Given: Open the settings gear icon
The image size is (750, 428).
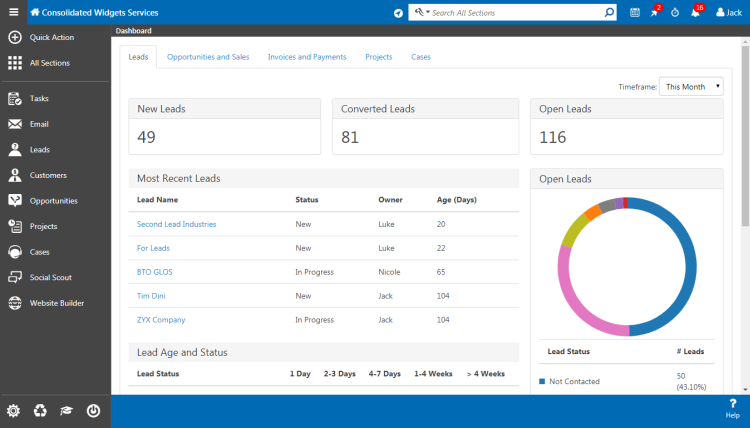Looking at the screenshot, I should click(13, 410).
